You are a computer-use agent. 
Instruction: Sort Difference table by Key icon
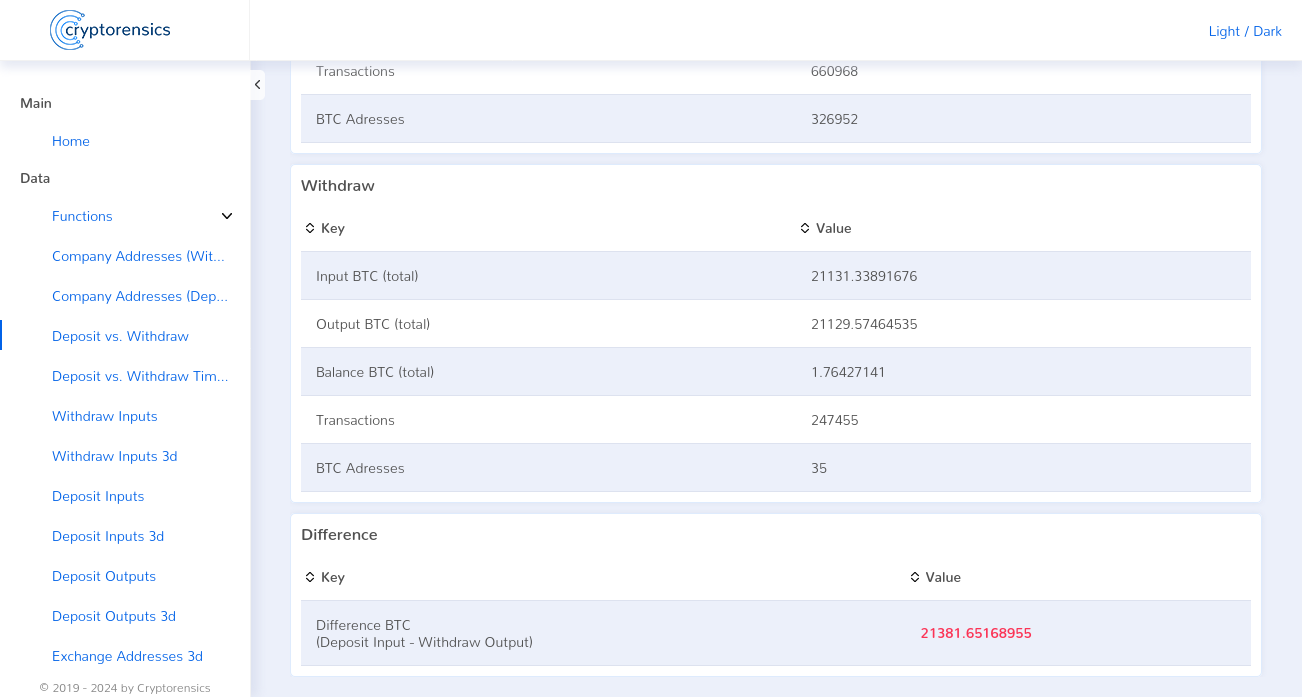pyautogui.click(x=310, y=577)
